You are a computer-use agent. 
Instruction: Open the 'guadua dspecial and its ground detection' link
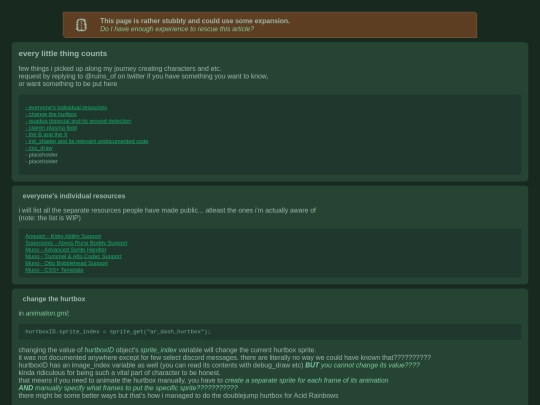[x=78, y=121]
